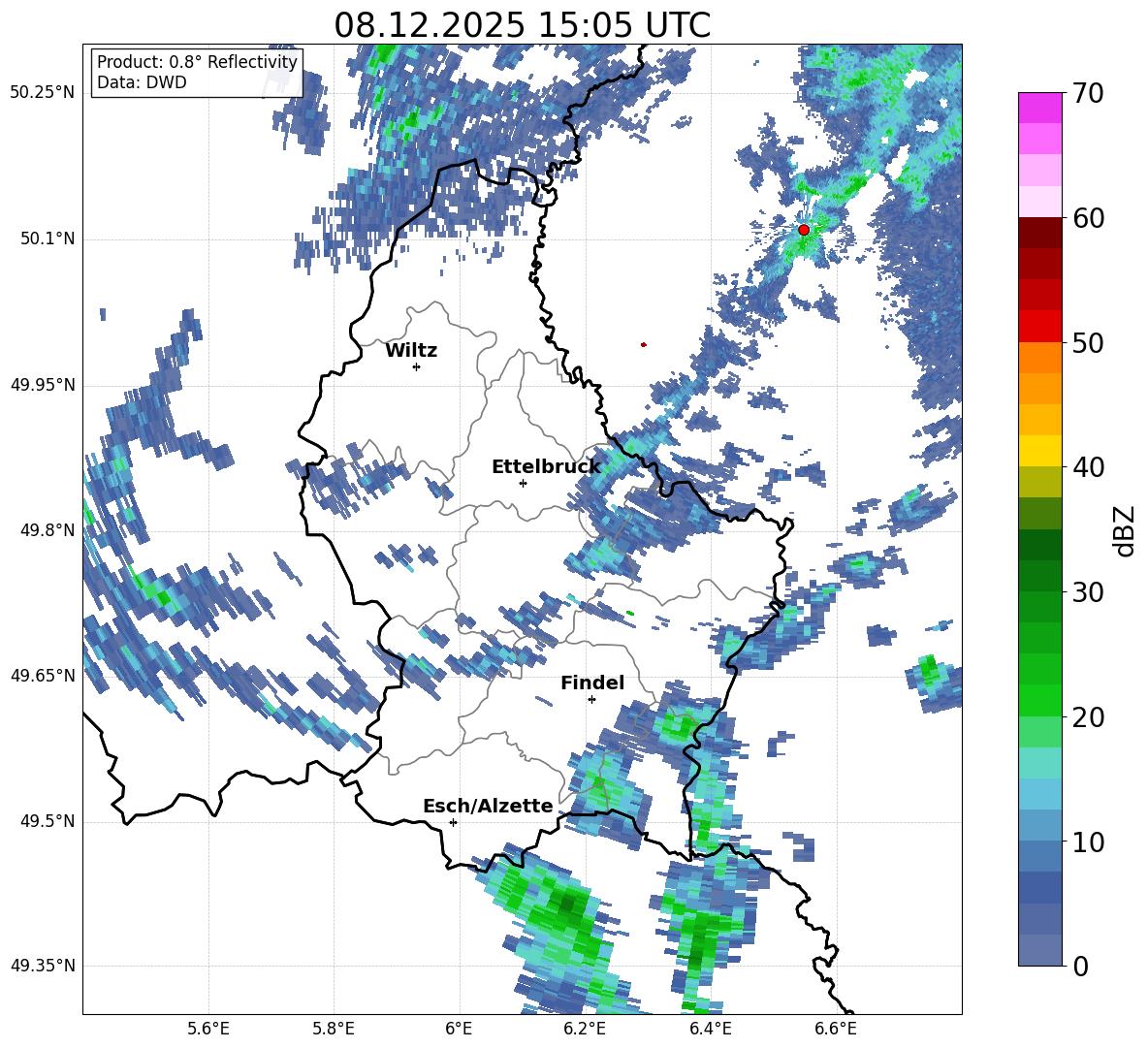Click the red radar site marker dot
Viewport: 1148px width, 1048px height.
[804, 230]
